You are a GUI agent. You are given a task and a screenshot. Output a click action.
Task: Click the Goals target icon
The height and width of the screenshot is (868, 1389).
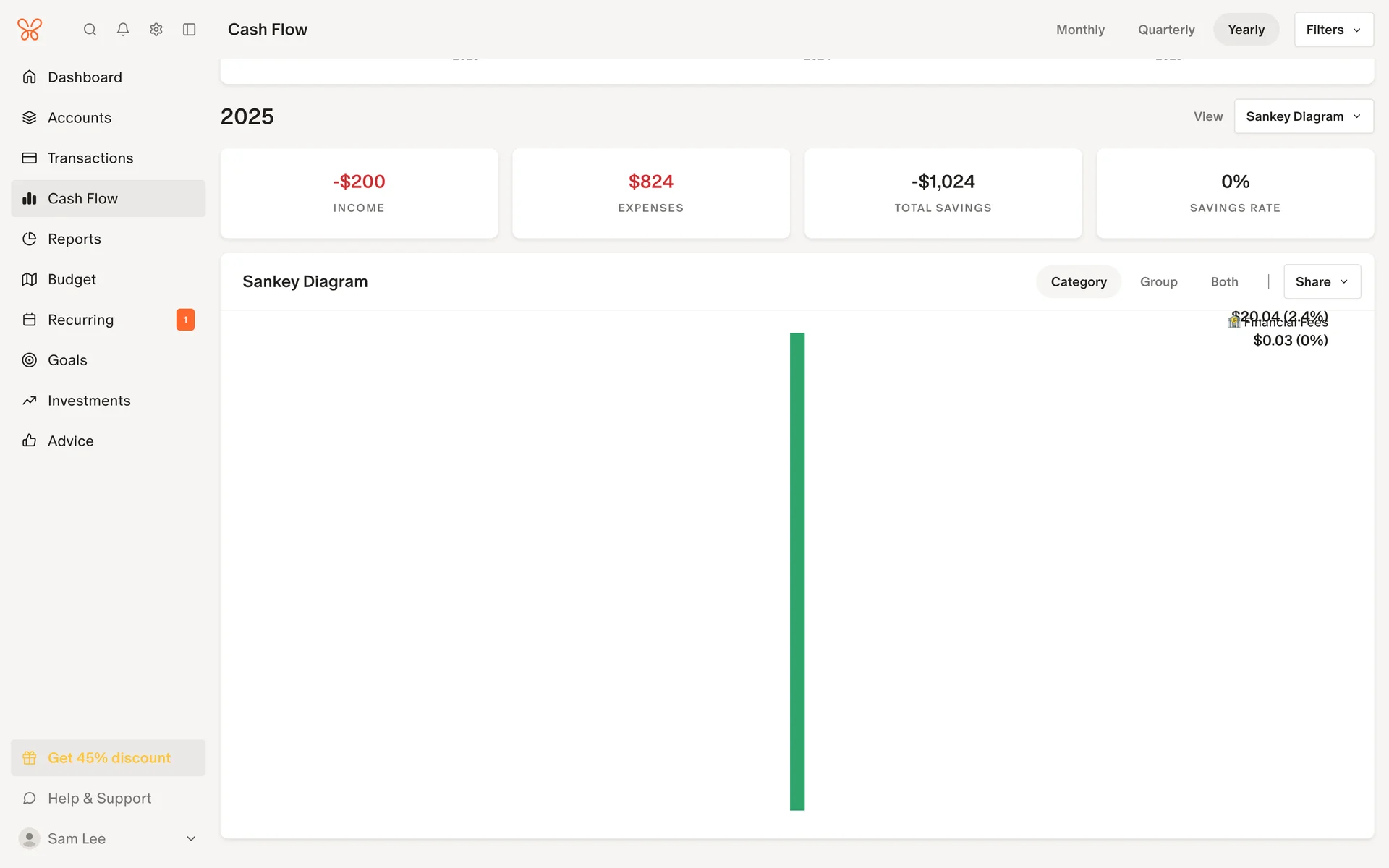click(30, 360)
